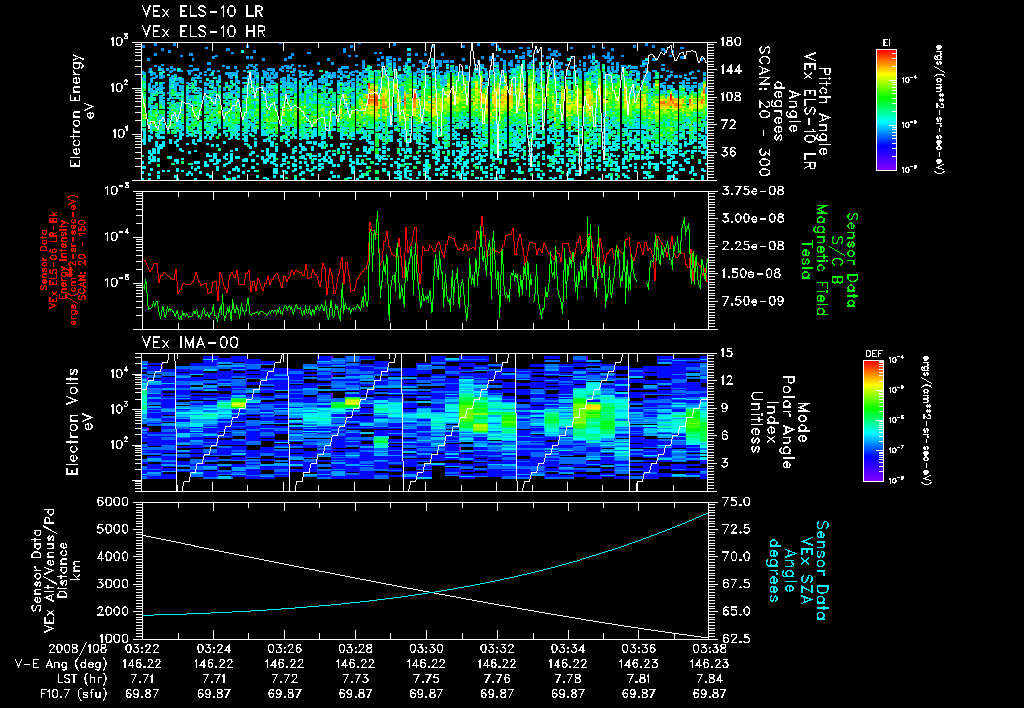Click inside the altitude and SZA plot
Image resolution: width=1024 pixels, height=708 pixels.
pyautogui.click(x=424, y=570)
